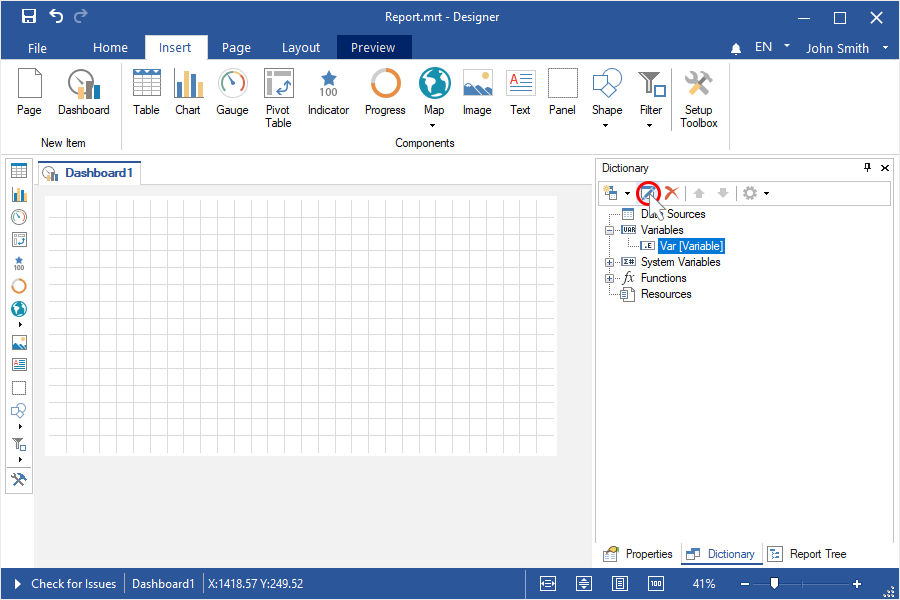The image size is (900, 600).
Task: Undo the last action
Action: (x=56, y=17)
